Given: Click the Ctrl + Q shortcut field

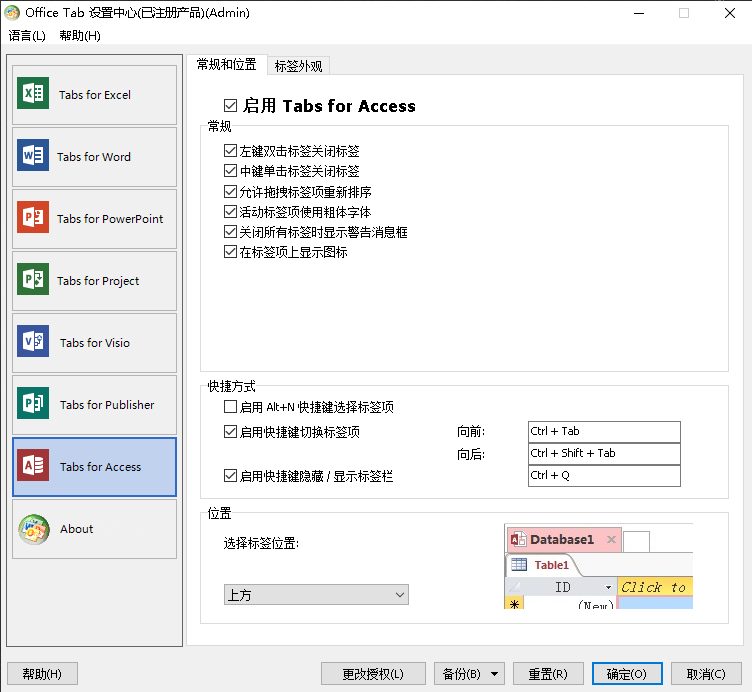Looking at the screenshot, I should coord(604,476).
